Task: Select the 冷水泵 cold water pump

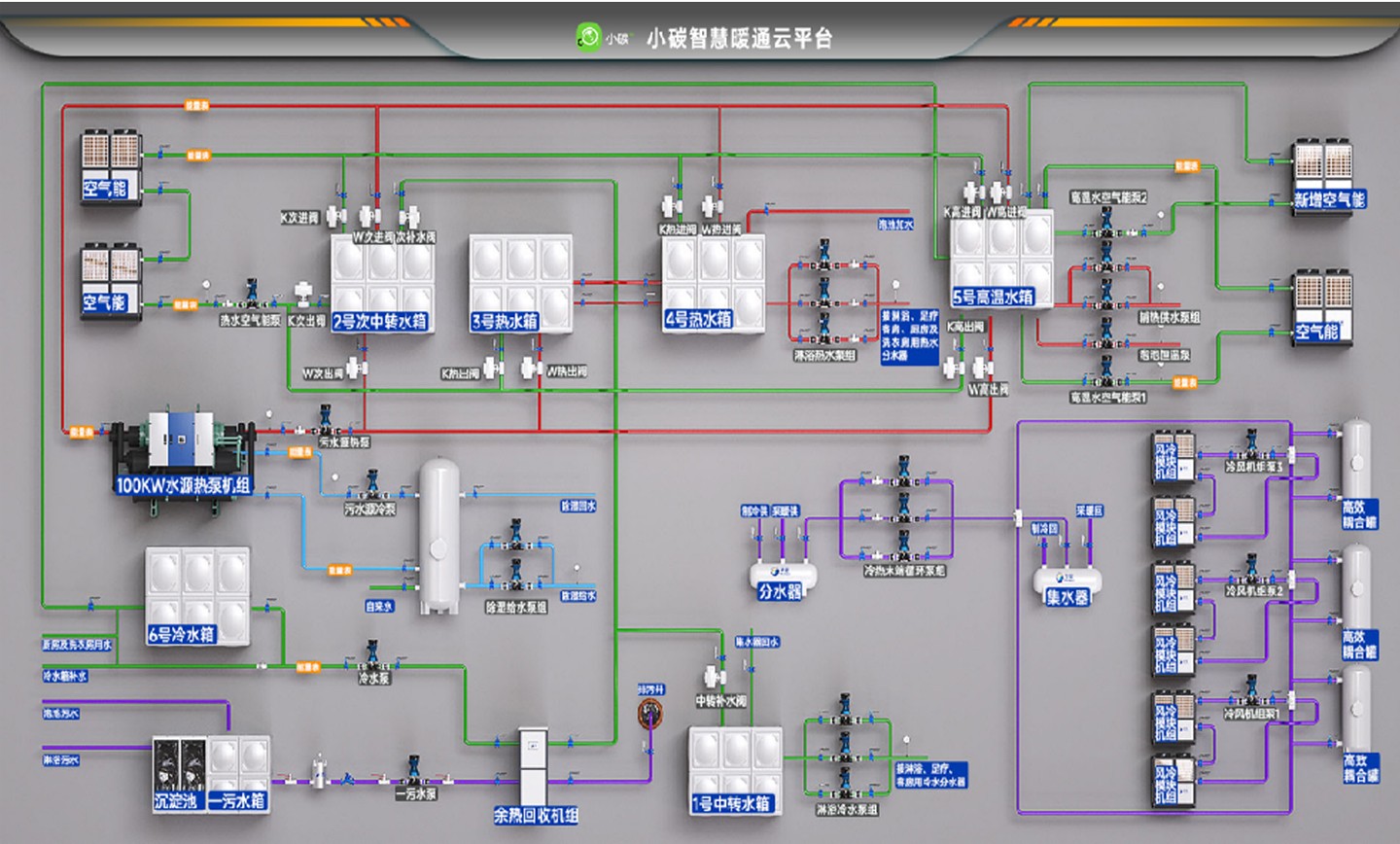Action: 372,655
